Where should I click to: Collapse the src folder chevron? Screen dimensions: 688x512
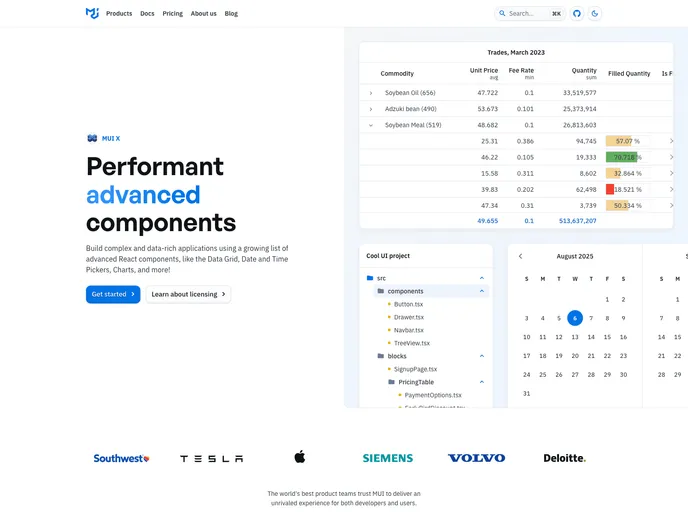[482, 278]
